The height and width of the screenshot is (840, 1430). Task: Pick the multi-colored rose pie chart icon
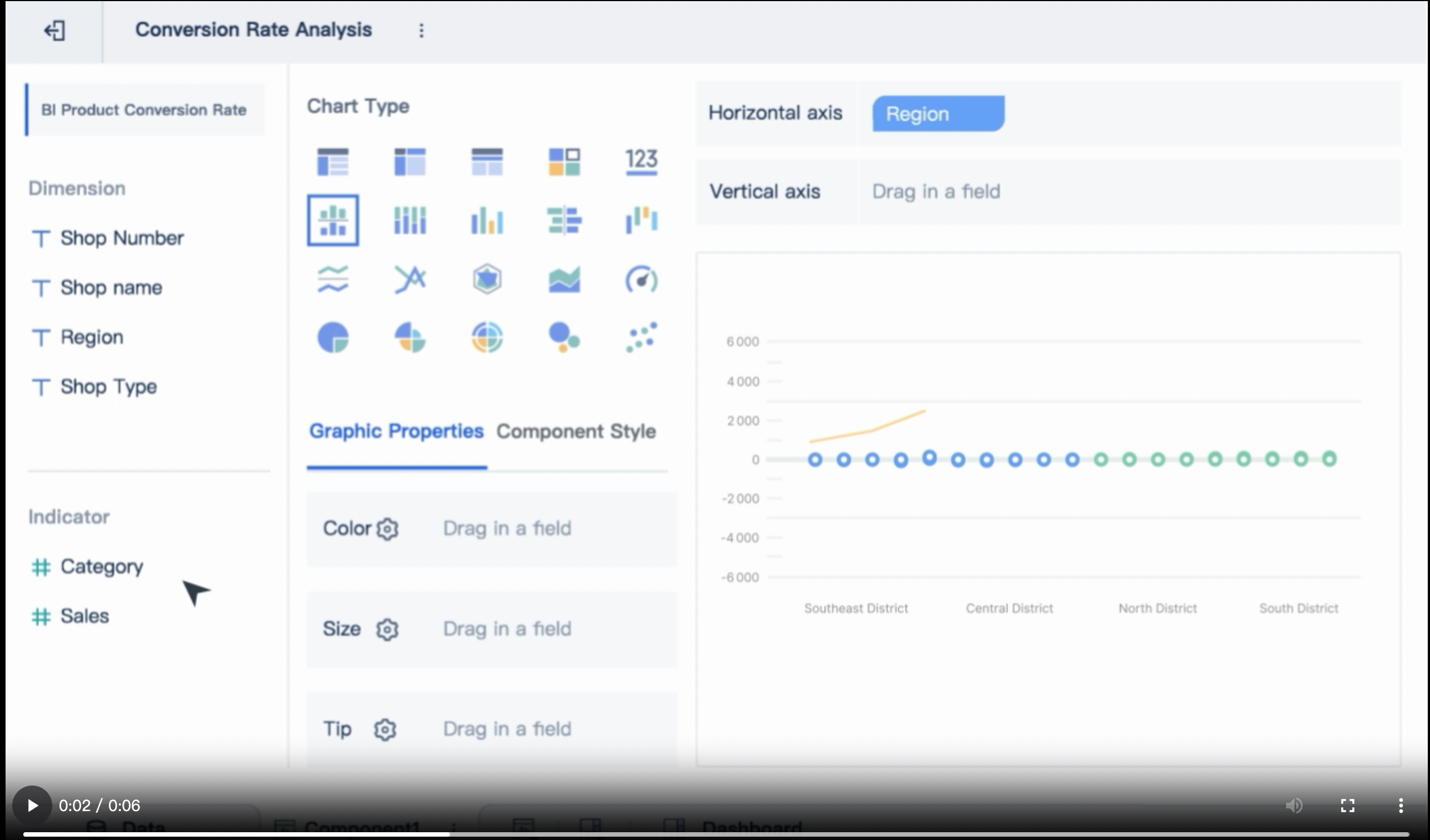coord(409,338)
